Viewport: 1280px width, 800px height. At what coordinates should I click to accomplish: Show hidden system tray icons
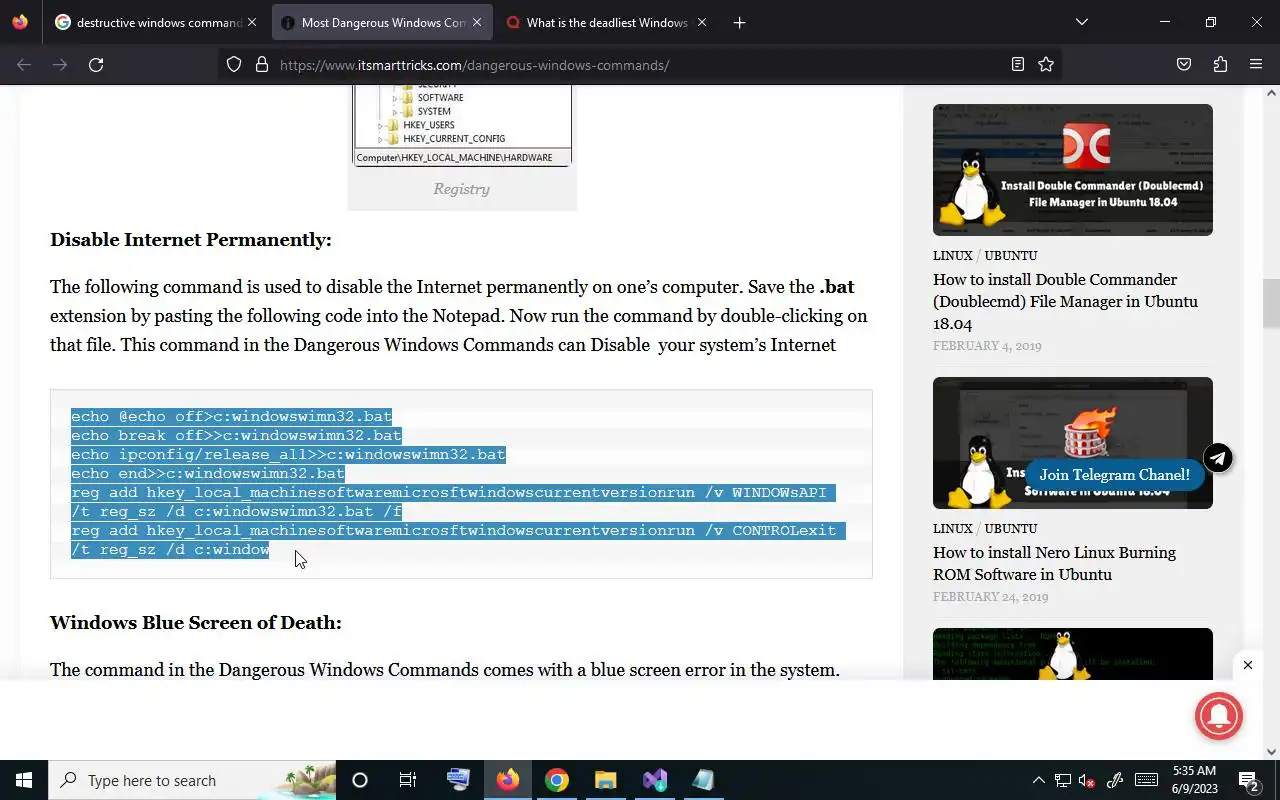pyautogui.click(x=1038, y=780)
